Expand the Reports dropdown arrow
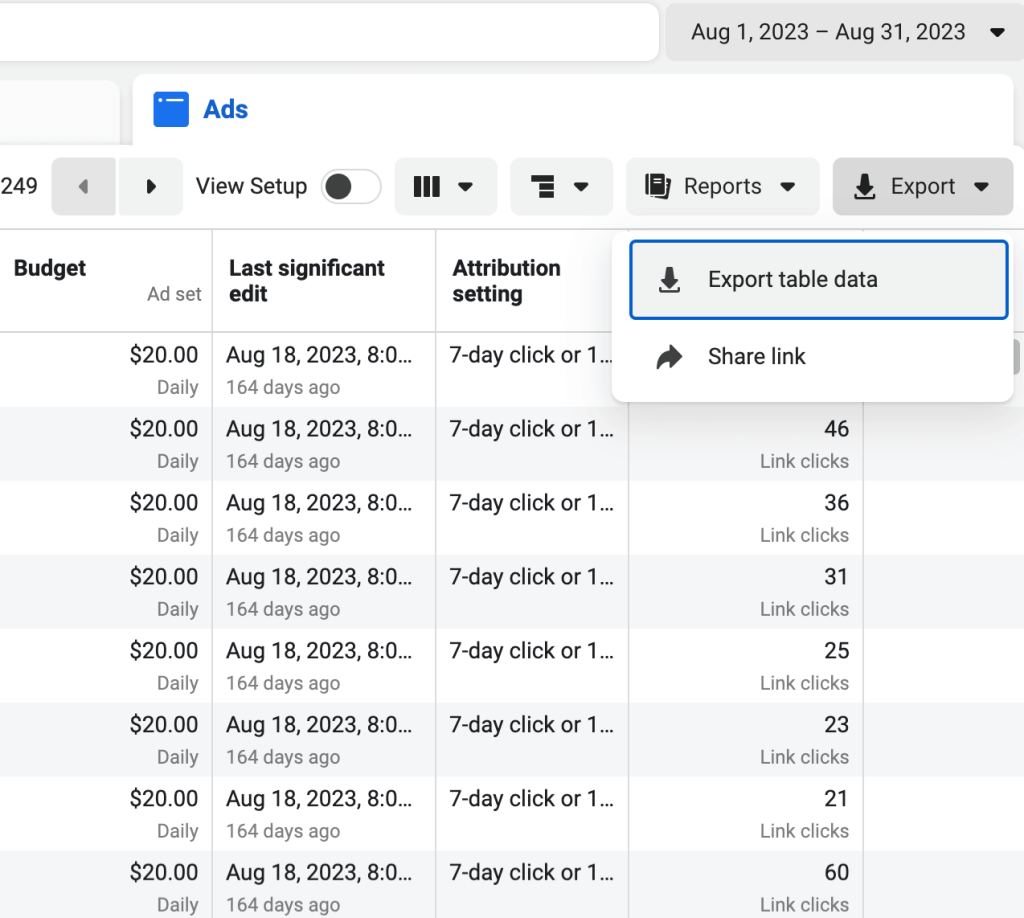This screenshot has width=1024, height=918. 788,187
